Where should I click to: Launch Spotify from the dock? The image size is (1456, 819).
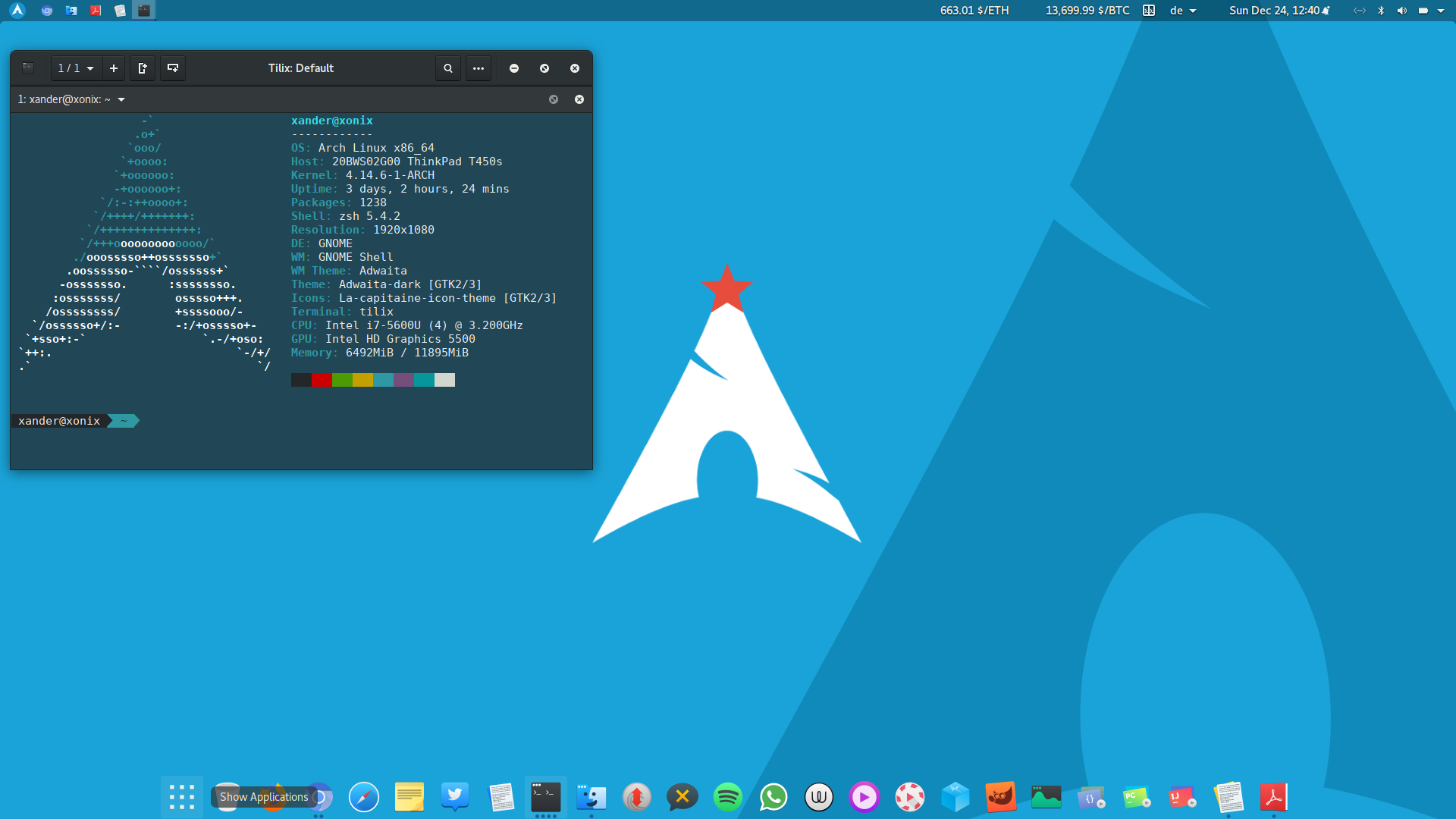coord(728,797)
